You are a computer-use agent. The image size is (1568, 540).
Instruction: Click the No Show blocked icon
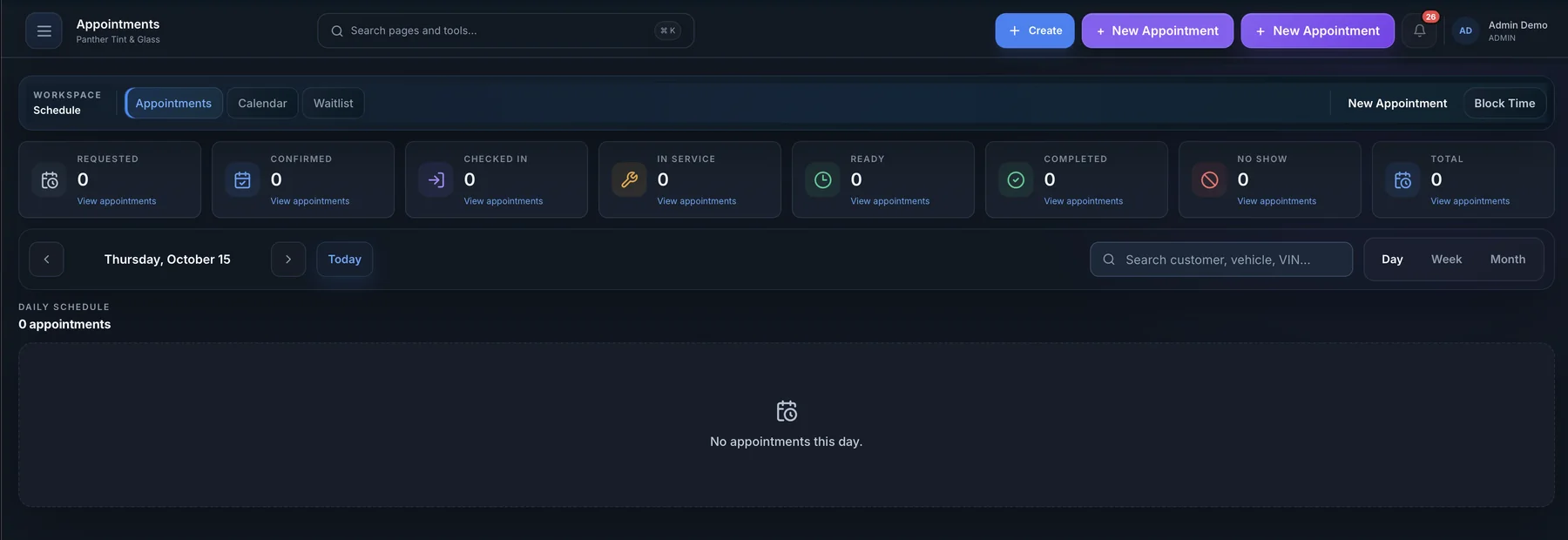[x=1210, y=180]
